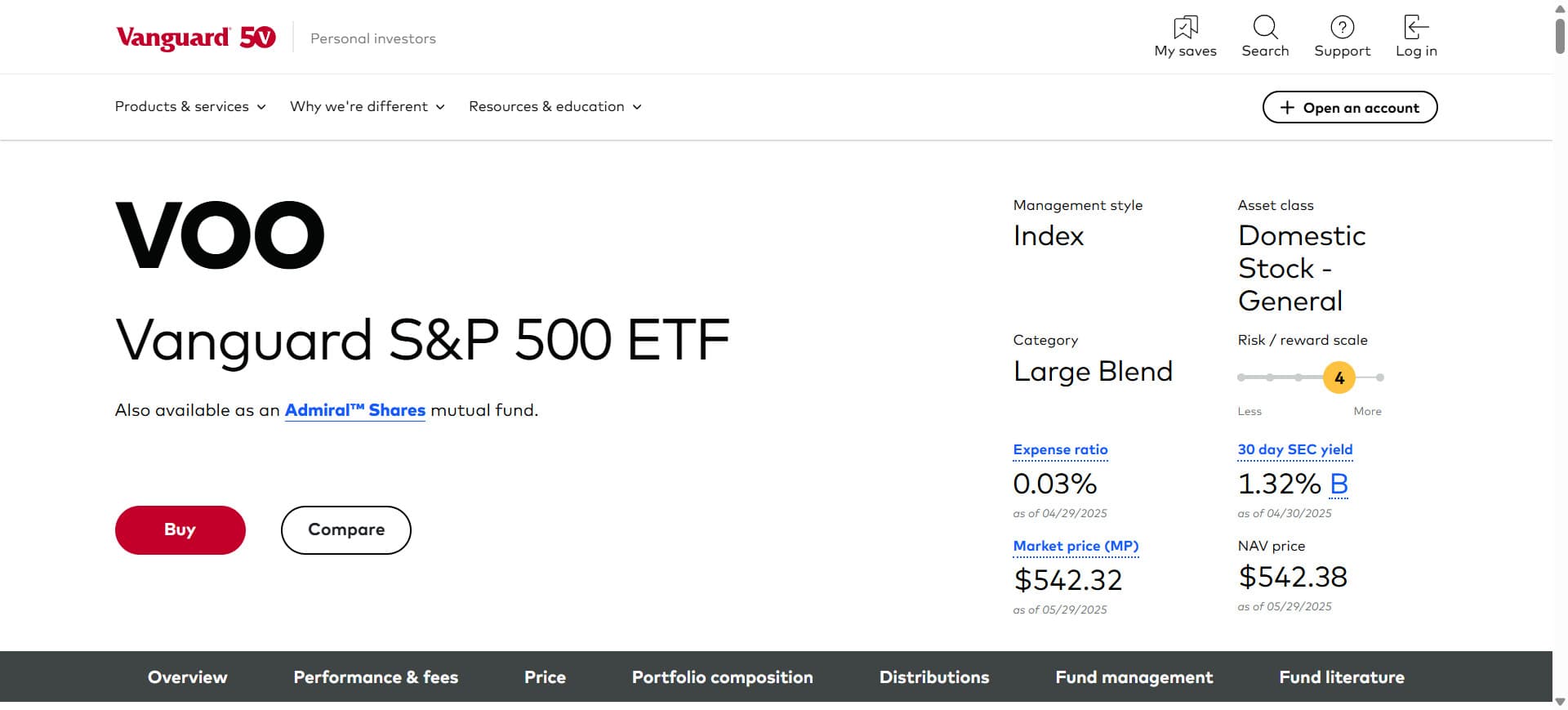Viewport: 1568px width, 710px height.
Task: Click the Log in arrow icon
Action: tap(1416, 27)
